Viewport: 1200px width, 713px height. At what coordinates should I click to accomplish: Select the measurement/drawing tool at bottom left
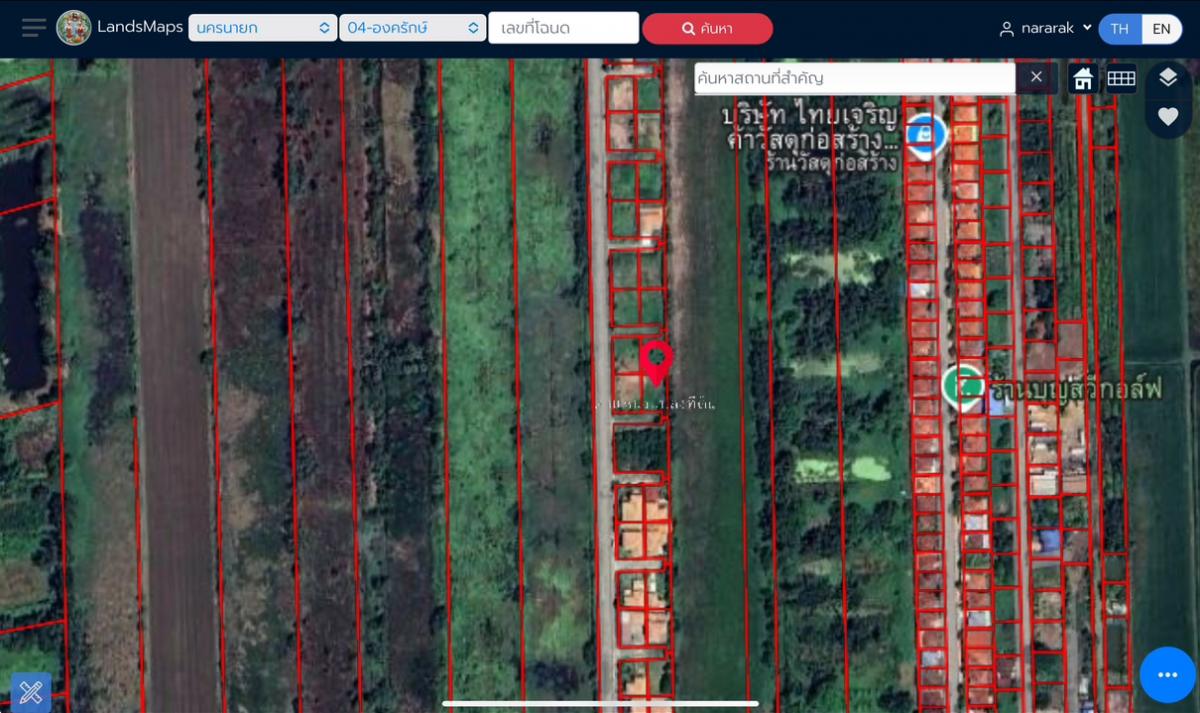[29, 691]
